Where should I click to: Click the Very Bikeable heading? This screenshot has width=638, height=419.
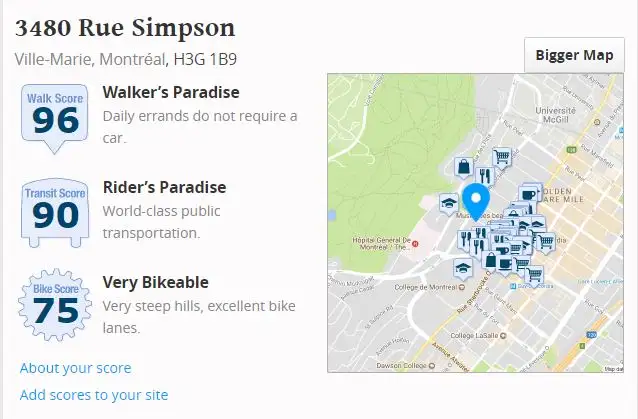click(x=155, y=283)
